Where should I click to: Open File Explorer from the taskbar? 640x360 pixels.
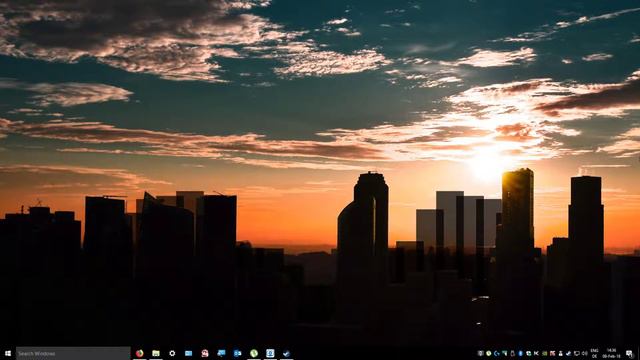pos(156,353)
